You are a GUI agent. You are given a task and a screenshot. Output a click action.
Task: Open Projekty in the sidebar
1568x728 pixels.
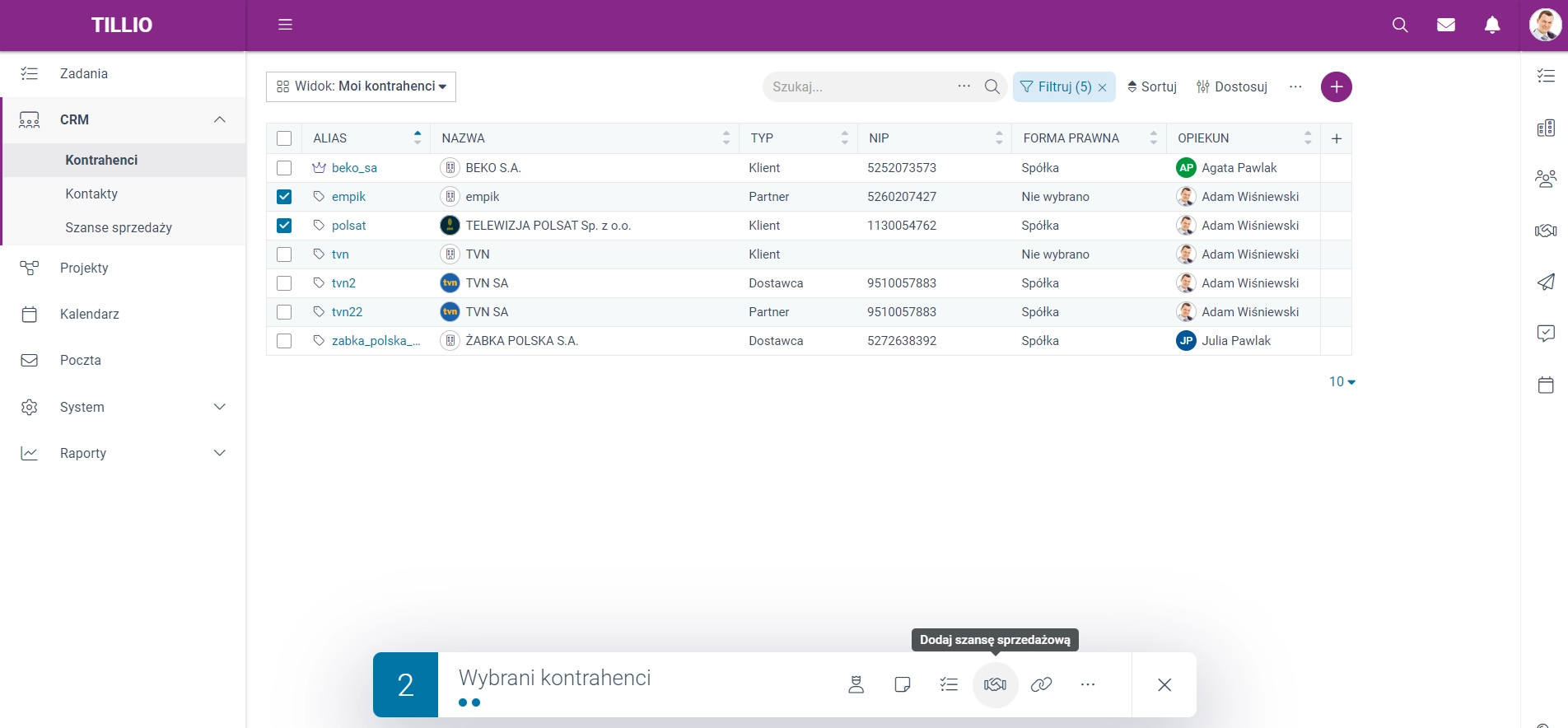pyautogui.click(x=123, y=268)
